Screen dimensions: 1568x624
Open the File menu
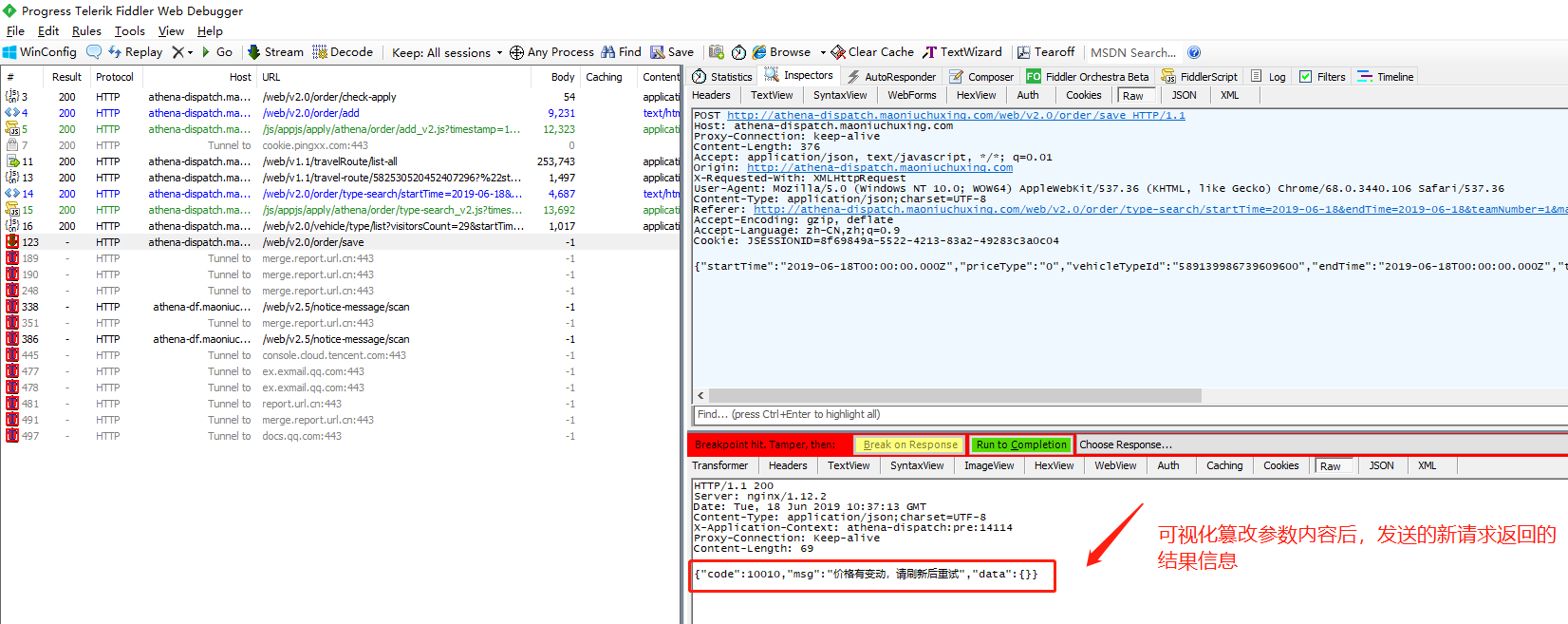pyautogui.click(x=15, y=31)
